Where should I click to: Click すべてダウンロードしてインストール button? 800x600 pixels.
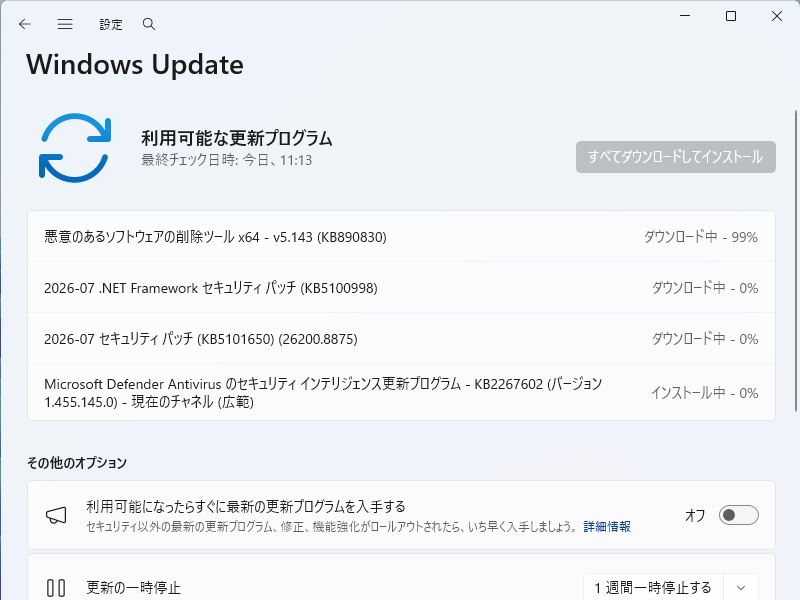[x=676, y=157]
